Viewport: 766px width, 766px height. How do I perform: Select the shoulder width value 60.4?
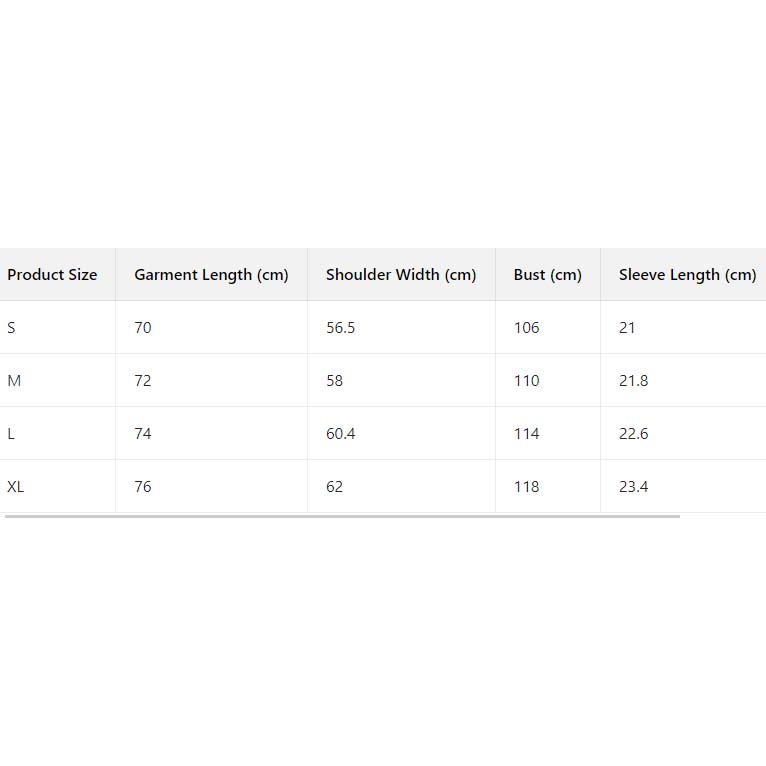[340, 434]
